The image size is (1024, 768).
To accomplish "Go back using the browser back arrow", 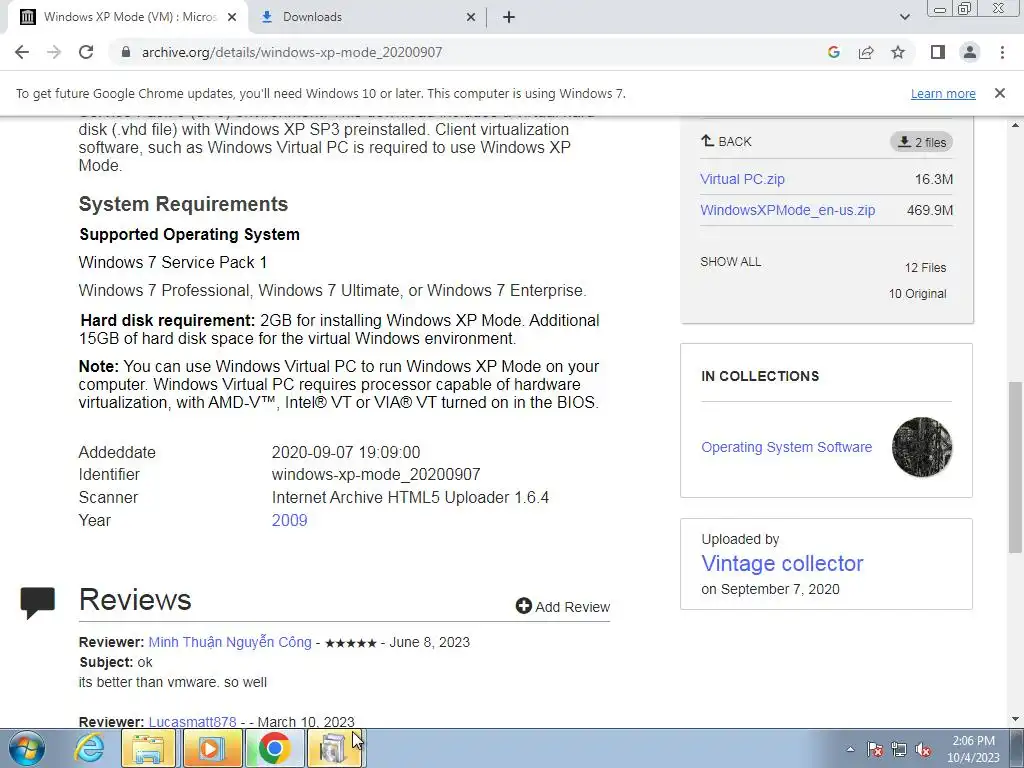I will click(22, 52).
